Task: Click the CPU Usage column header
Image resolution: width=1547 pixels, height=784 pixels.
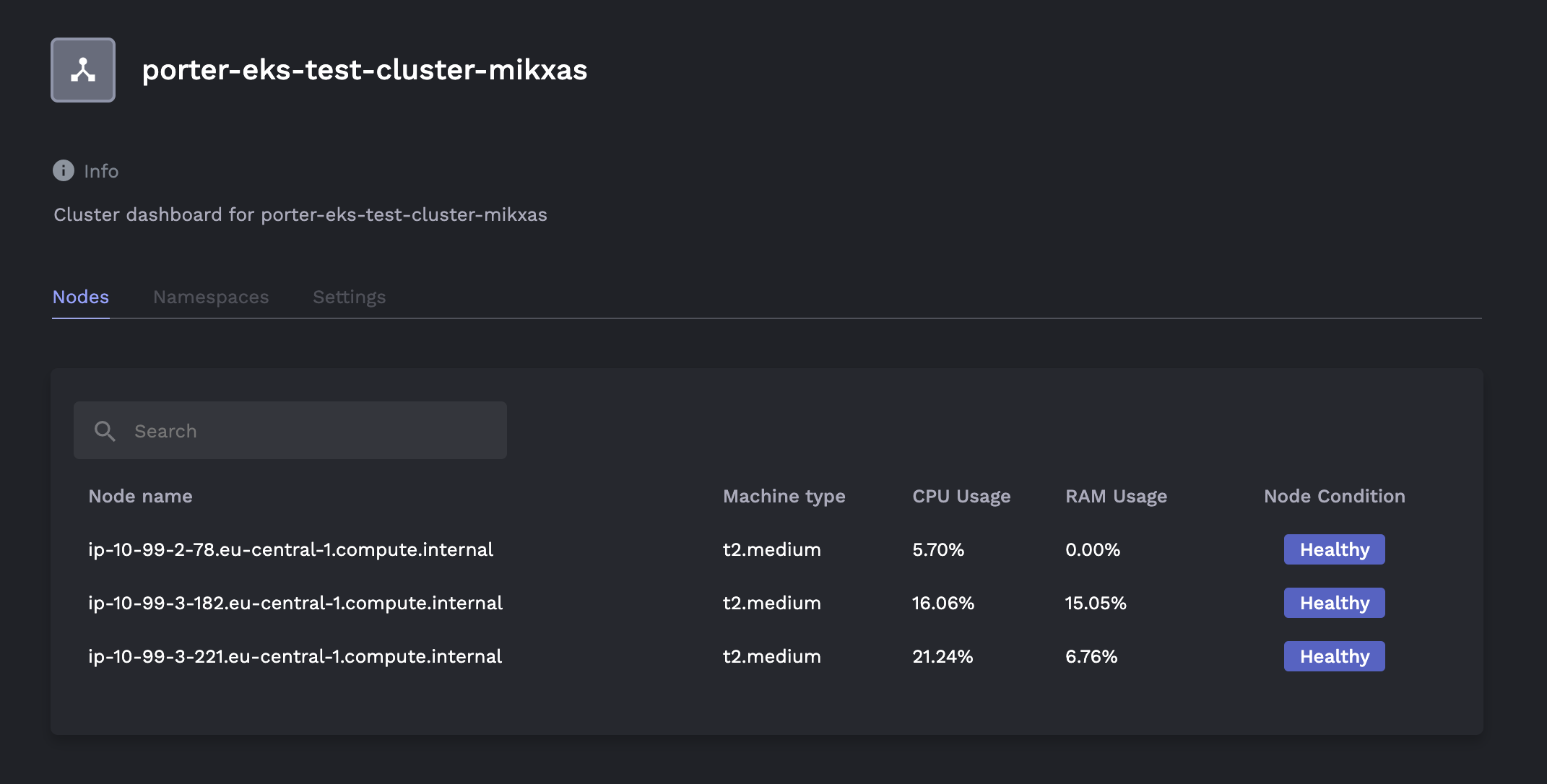Action: 961,496
